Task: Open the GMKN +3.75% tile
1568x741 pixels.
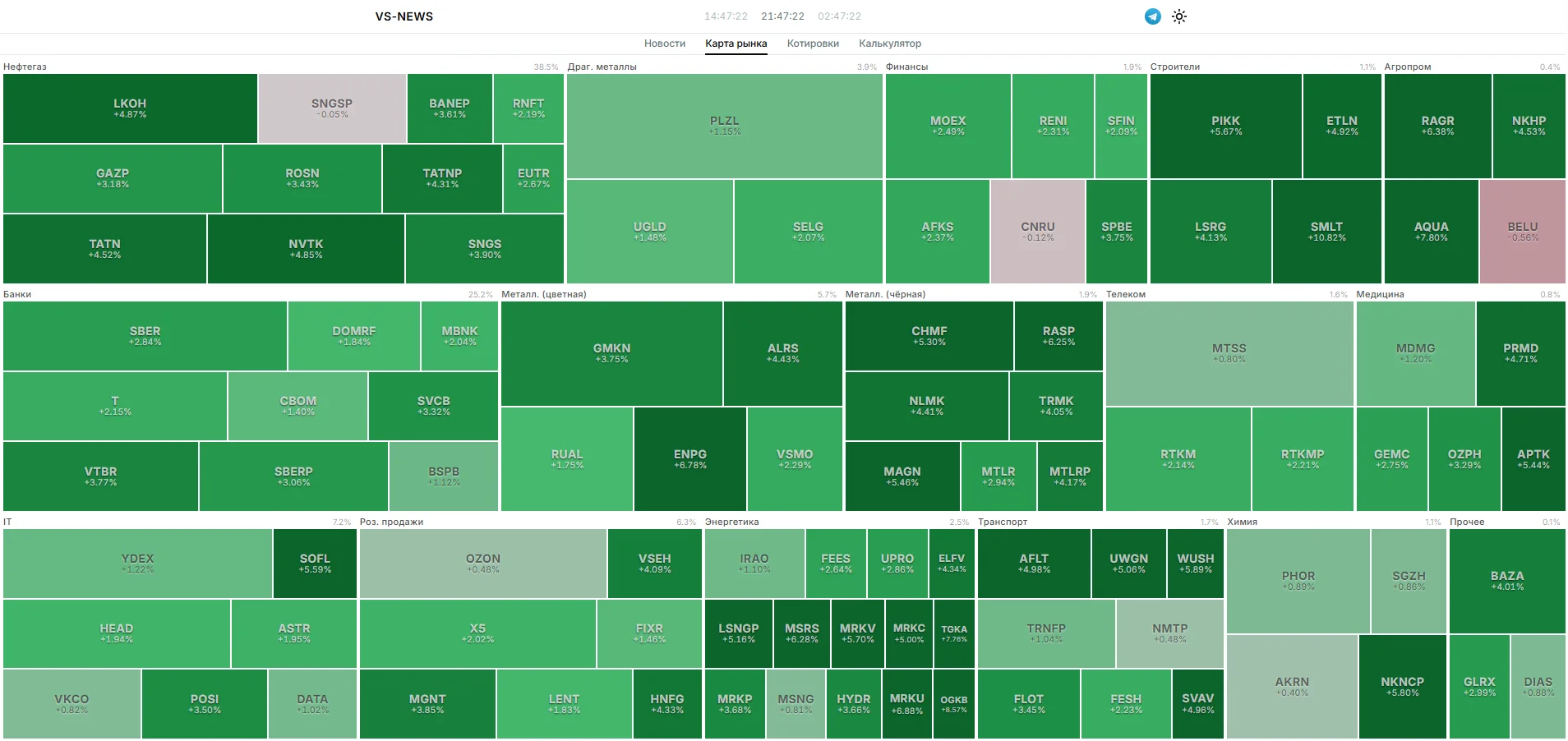Action: pos(612,353)
